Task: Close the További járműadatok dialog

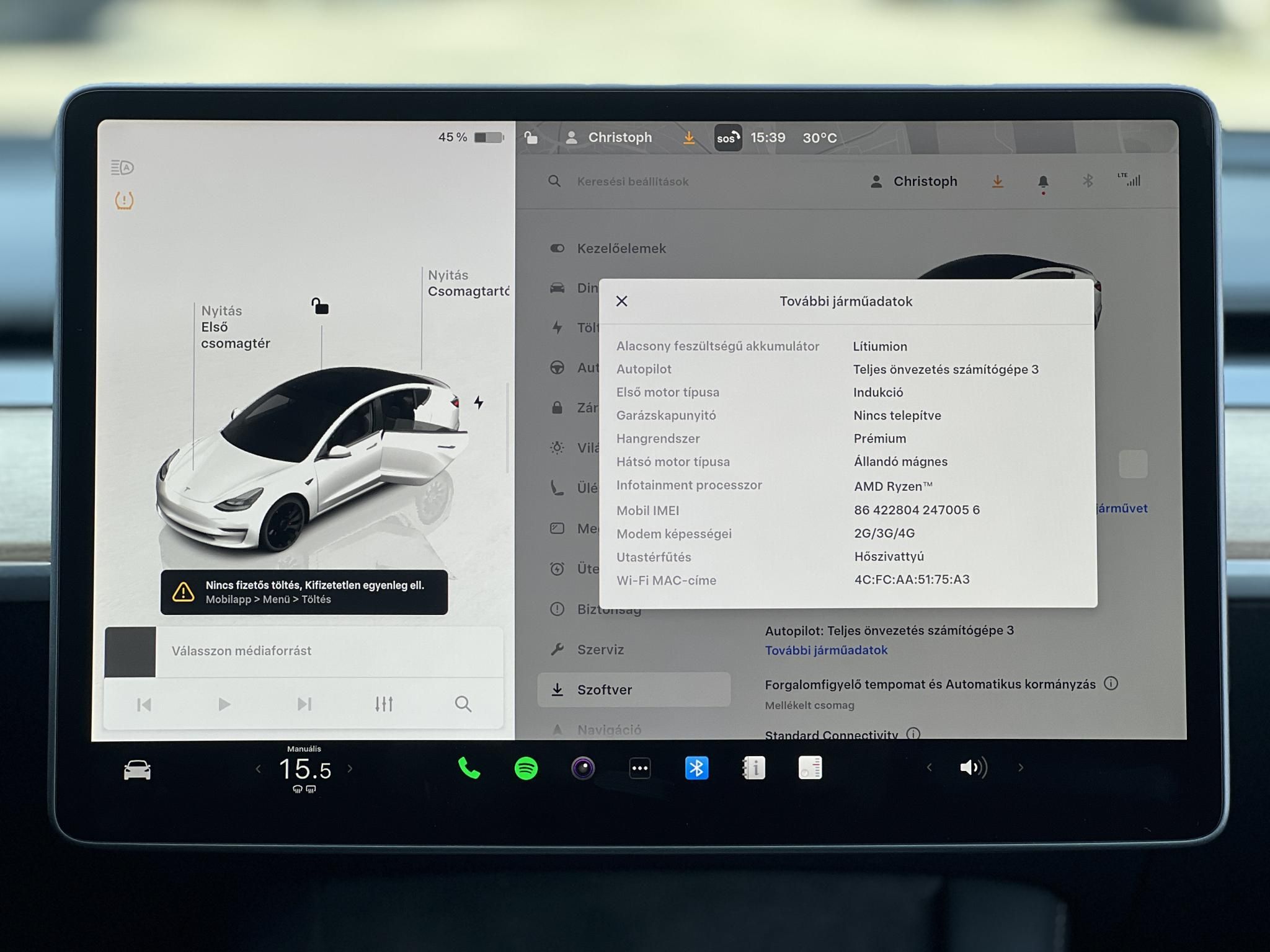Action: [x=621, y=301]
